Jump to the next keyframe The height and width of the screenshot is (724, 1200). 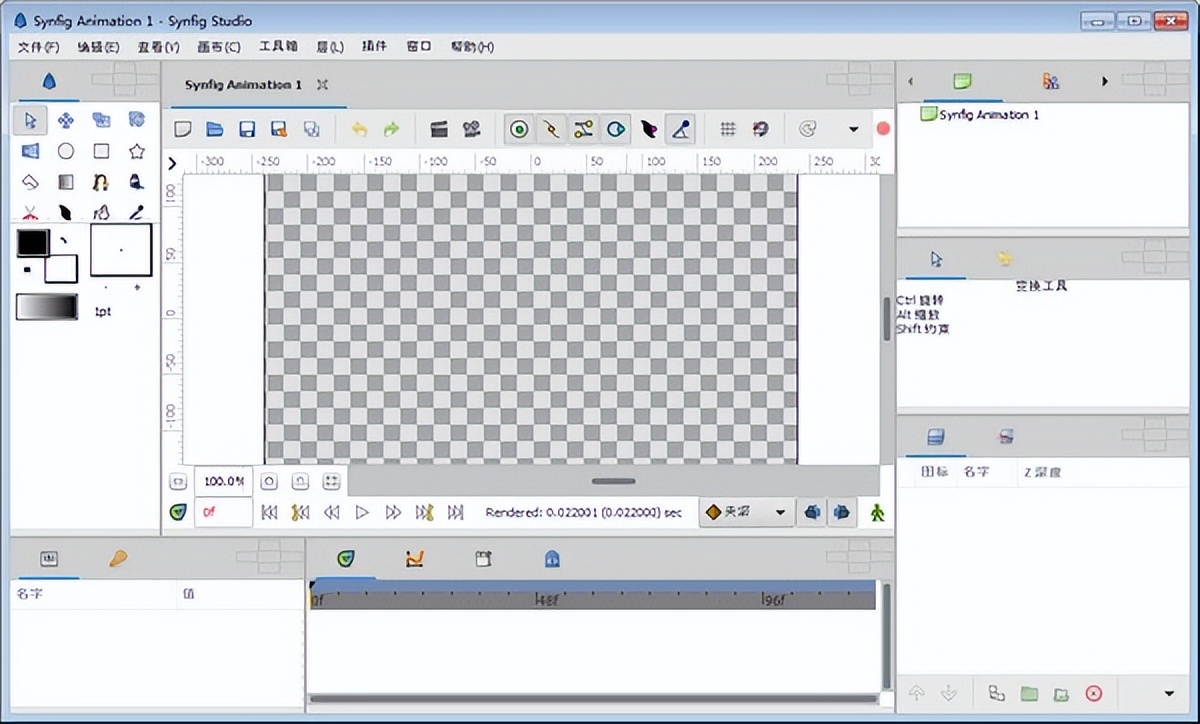[425, 512]
